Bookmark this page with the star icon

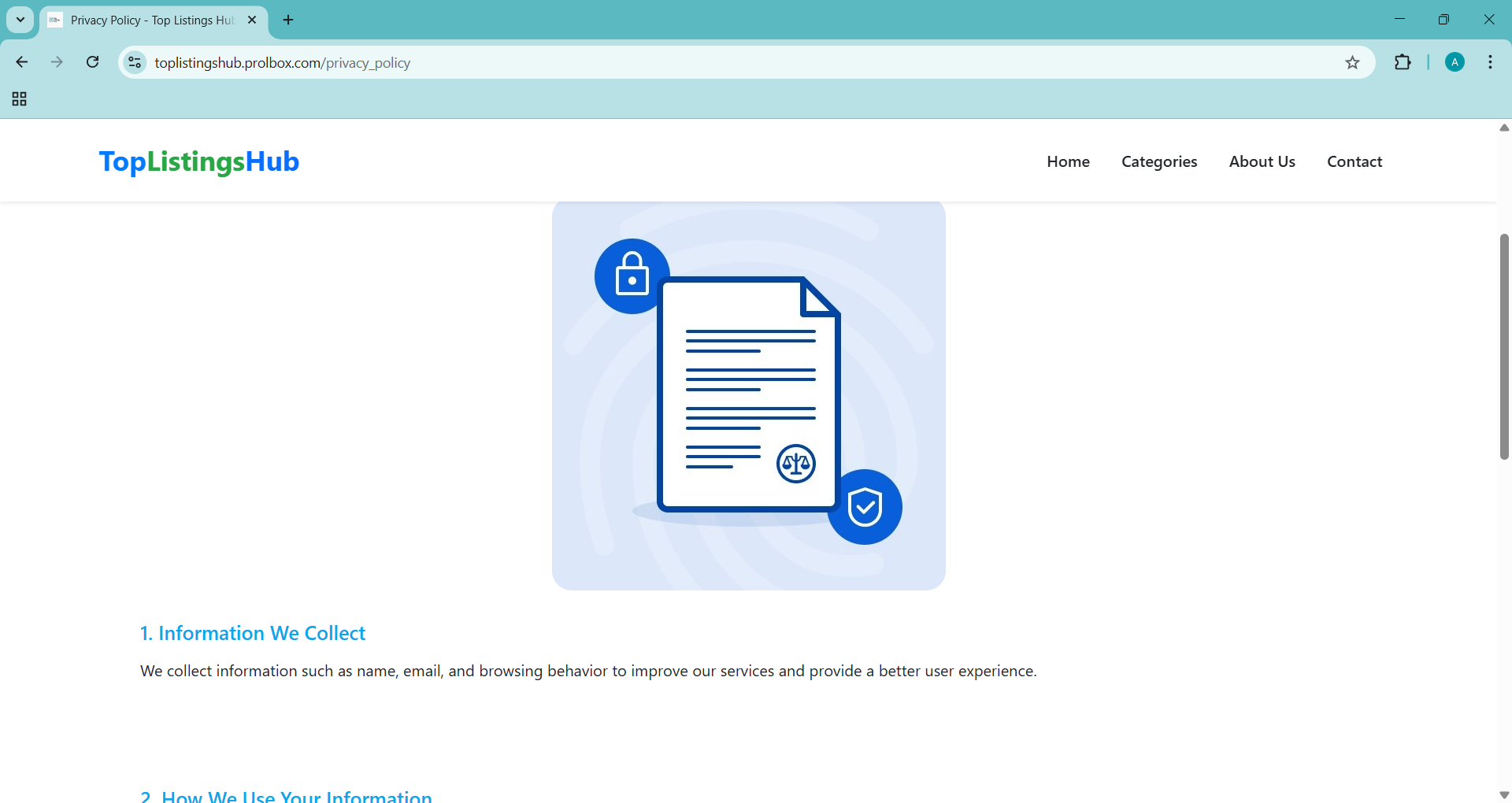pos(1352,63)
